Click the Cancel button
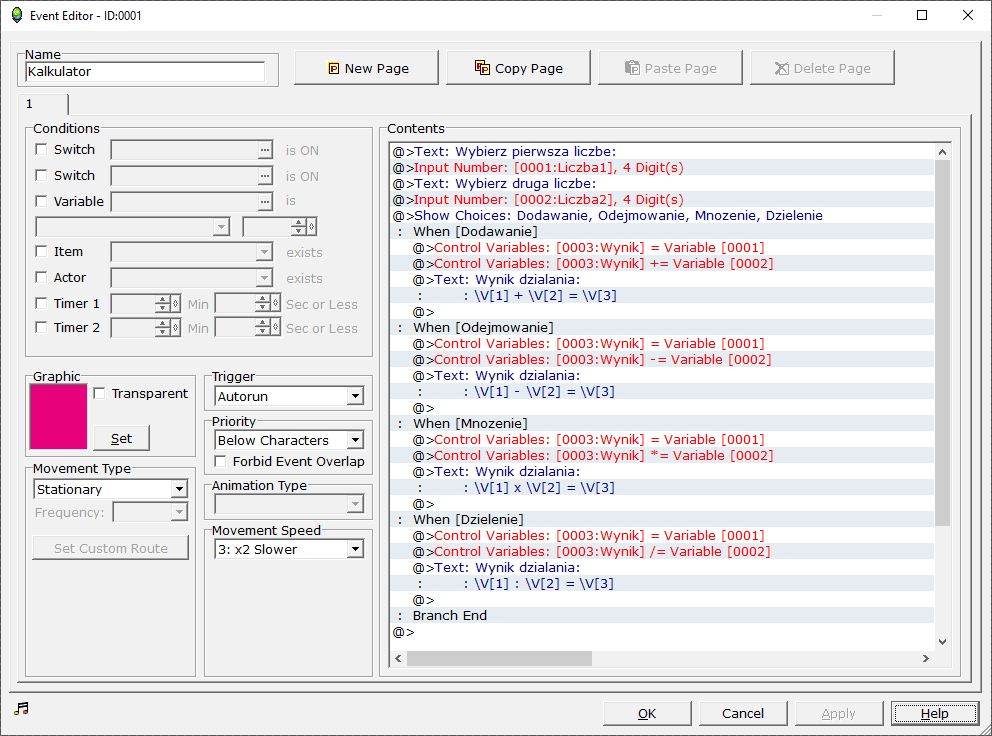This screenshot has width=992, height=736. pos(743,713)
